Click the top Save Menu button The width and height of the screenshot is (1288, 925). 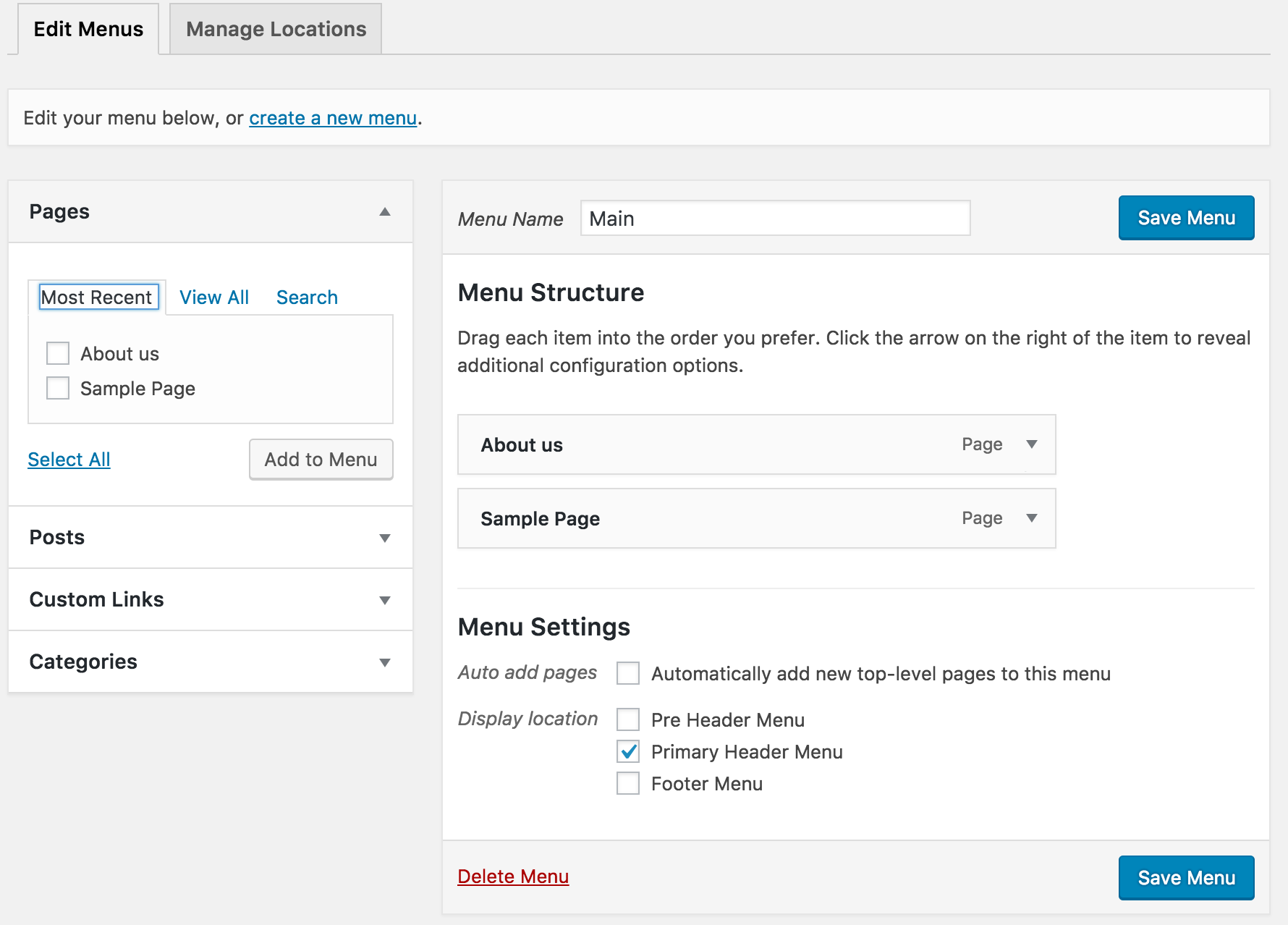tap(1186, 218)
